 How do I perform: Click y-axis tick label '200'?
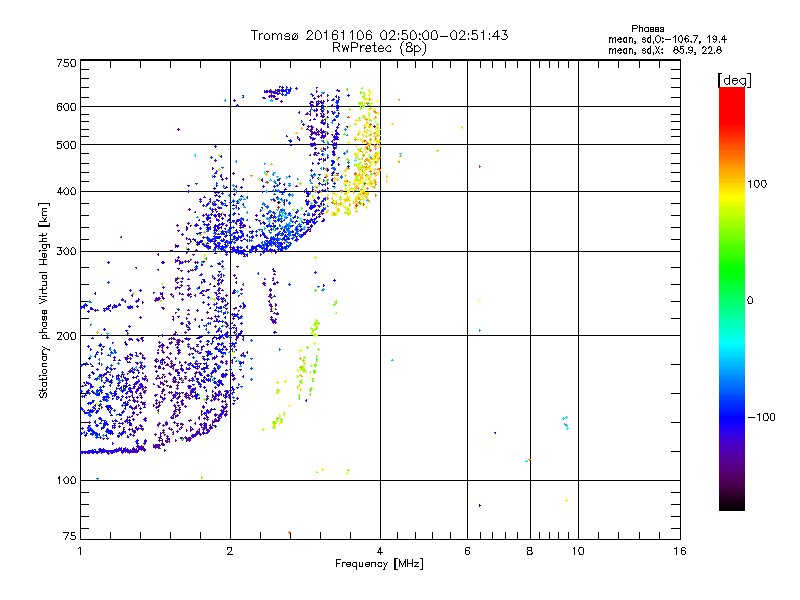(x=66, y=336)
